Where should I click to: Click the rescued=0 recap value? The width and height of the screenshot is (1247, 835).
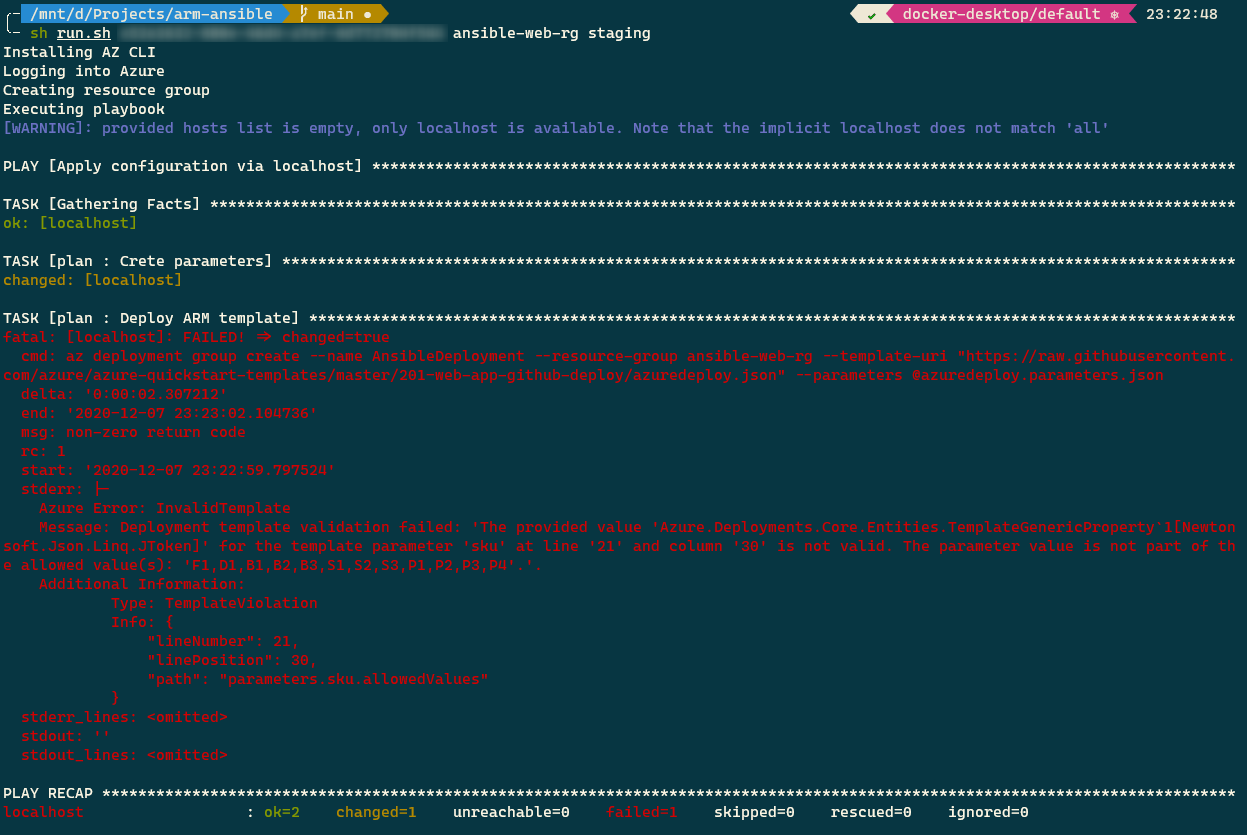tap(871, 812)
